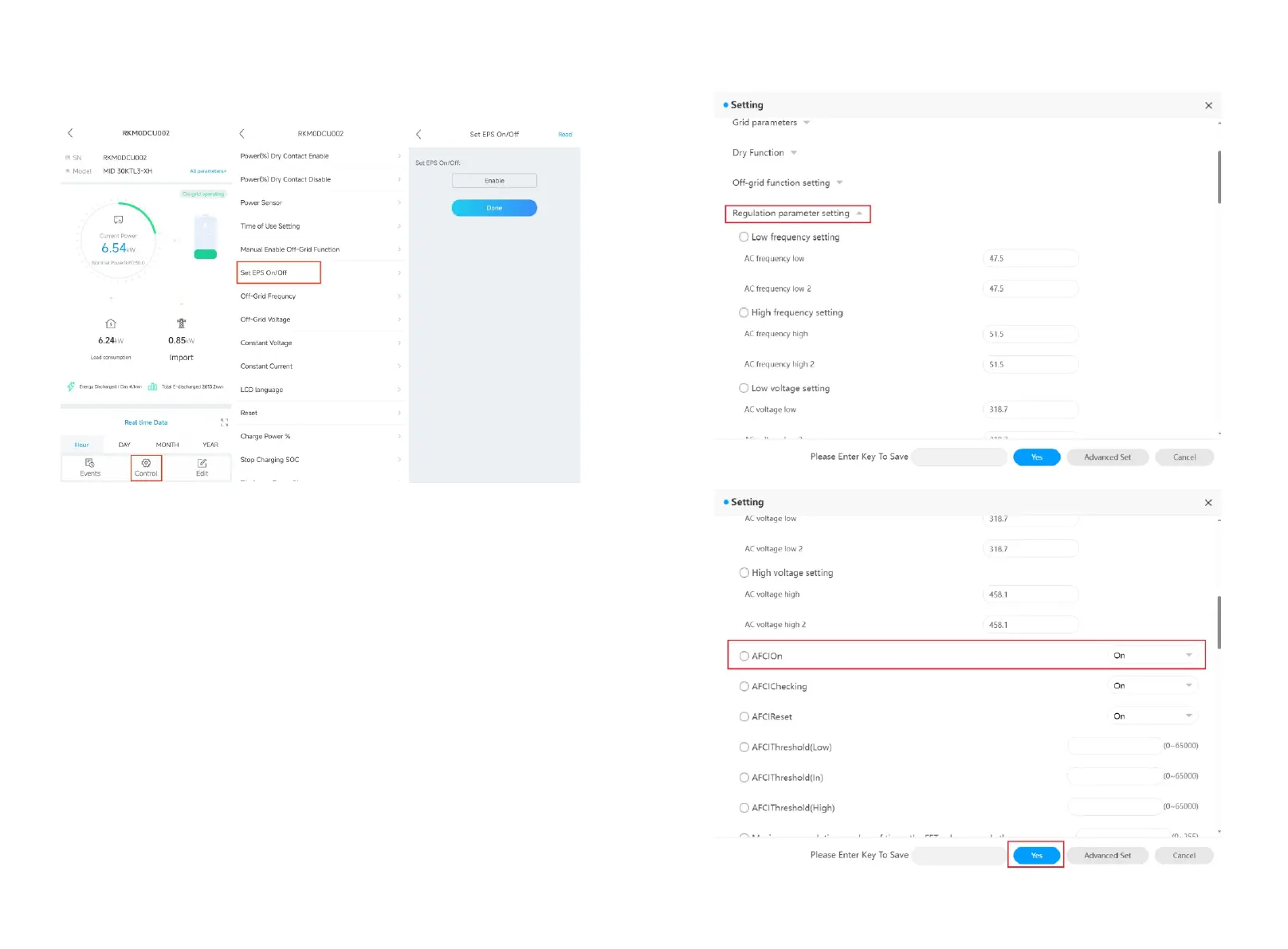Open Set EPS On/Off menu item
This screenshot has width=1288, height=949.
279,273
